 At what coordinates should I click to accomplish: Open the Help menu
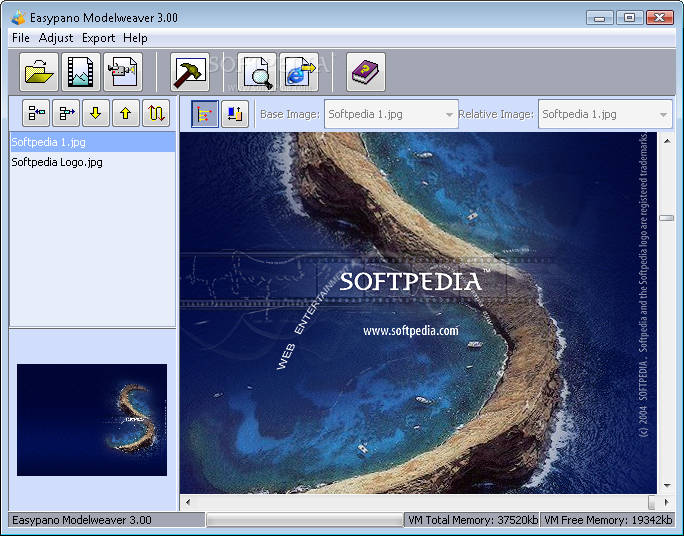[135, 38]
